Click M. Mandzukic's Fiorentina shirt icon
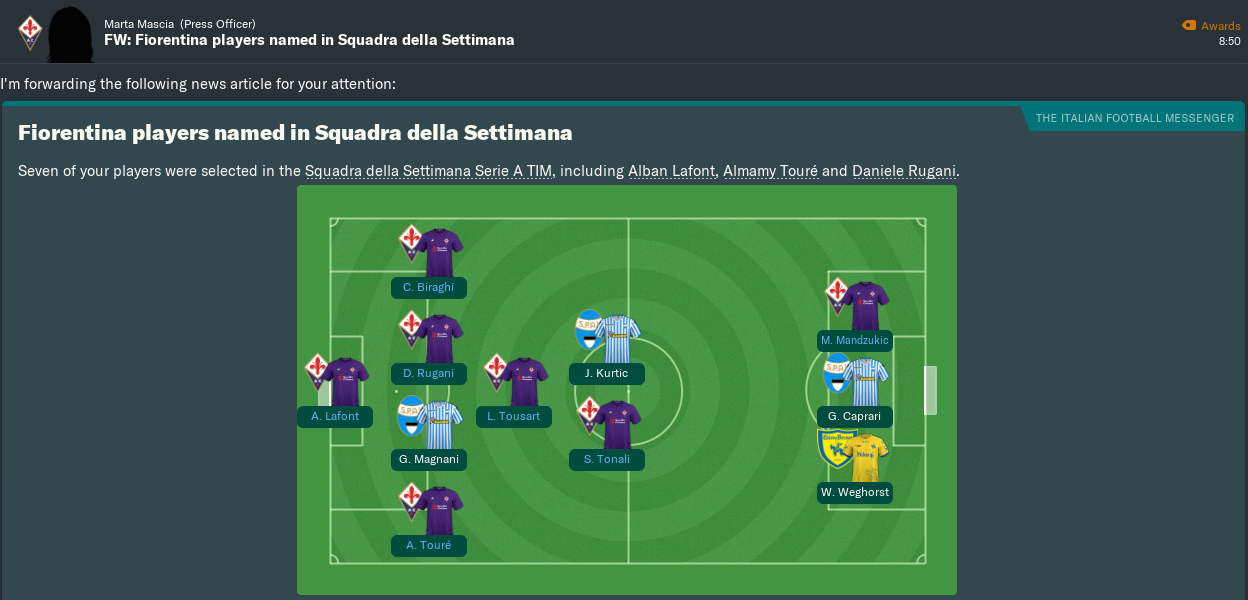Screen dimensions: 1248x600 point(866,306)
